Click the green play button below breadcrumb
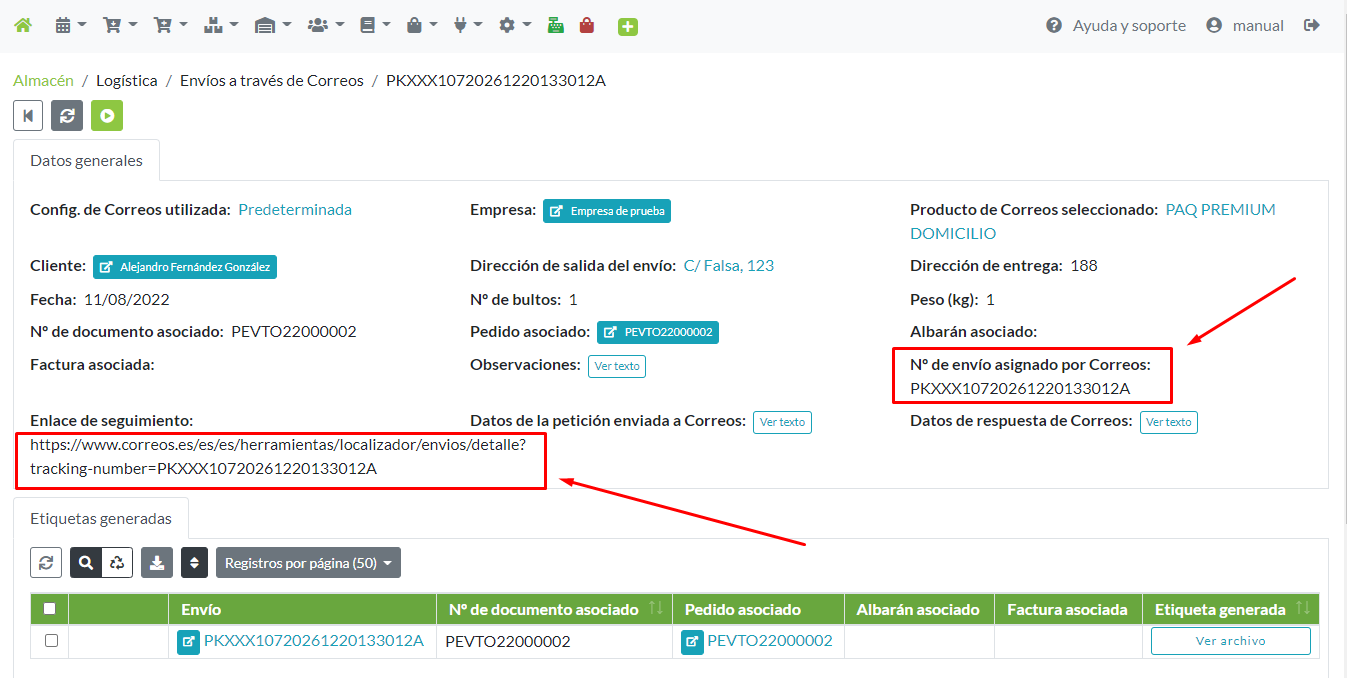This screenshot has height=678, width=1347. (x=107, y=115)
